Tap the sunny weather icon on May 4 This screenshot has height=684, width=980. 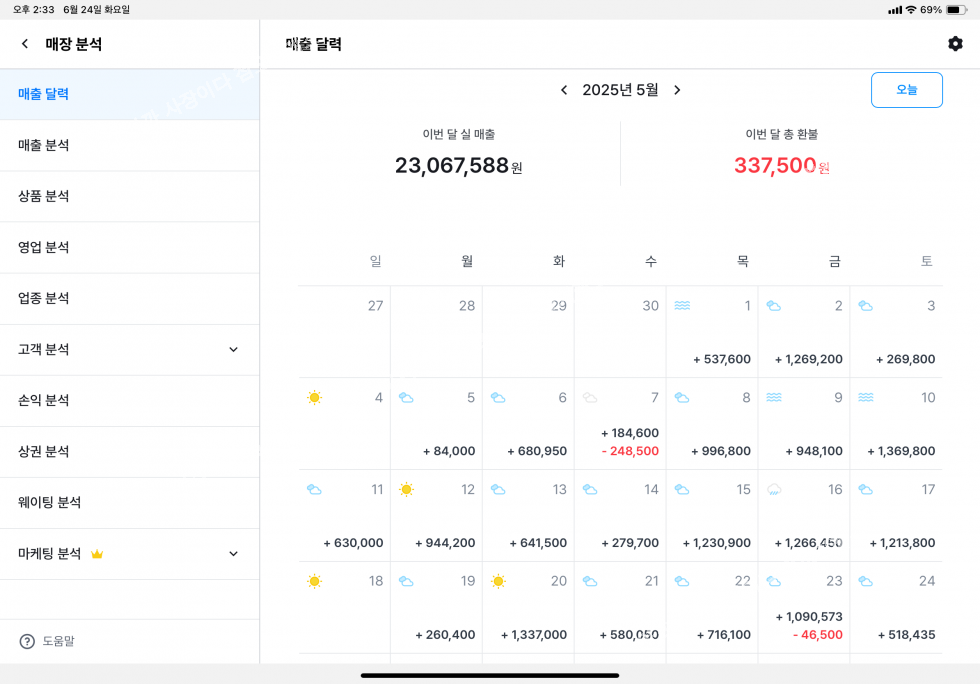click(314, 398)
